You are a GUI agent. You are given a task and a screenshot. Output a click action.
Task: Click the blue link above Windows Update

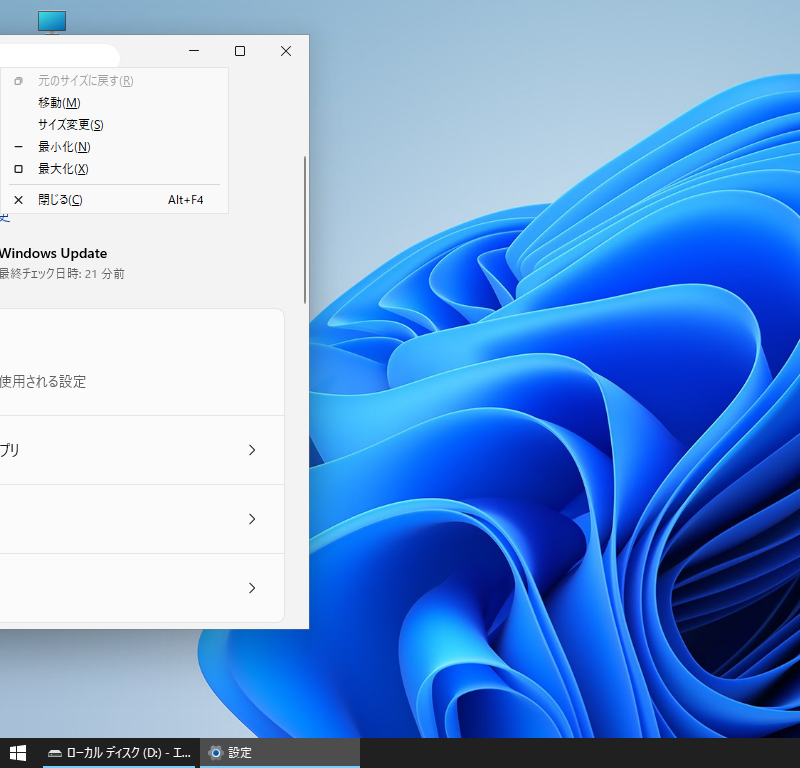tap(4, 217)
